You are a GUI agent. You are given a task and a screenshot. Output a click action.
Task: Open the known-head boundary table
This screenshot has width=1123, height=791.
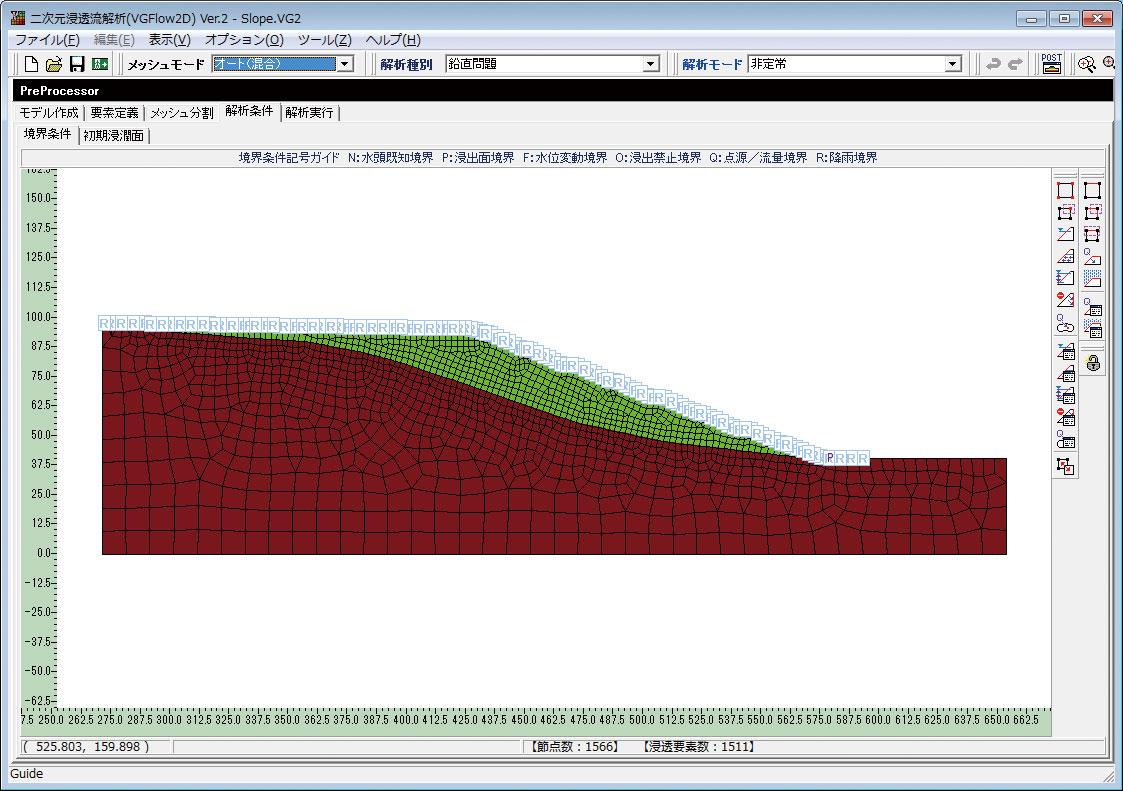coord(1066,351)
